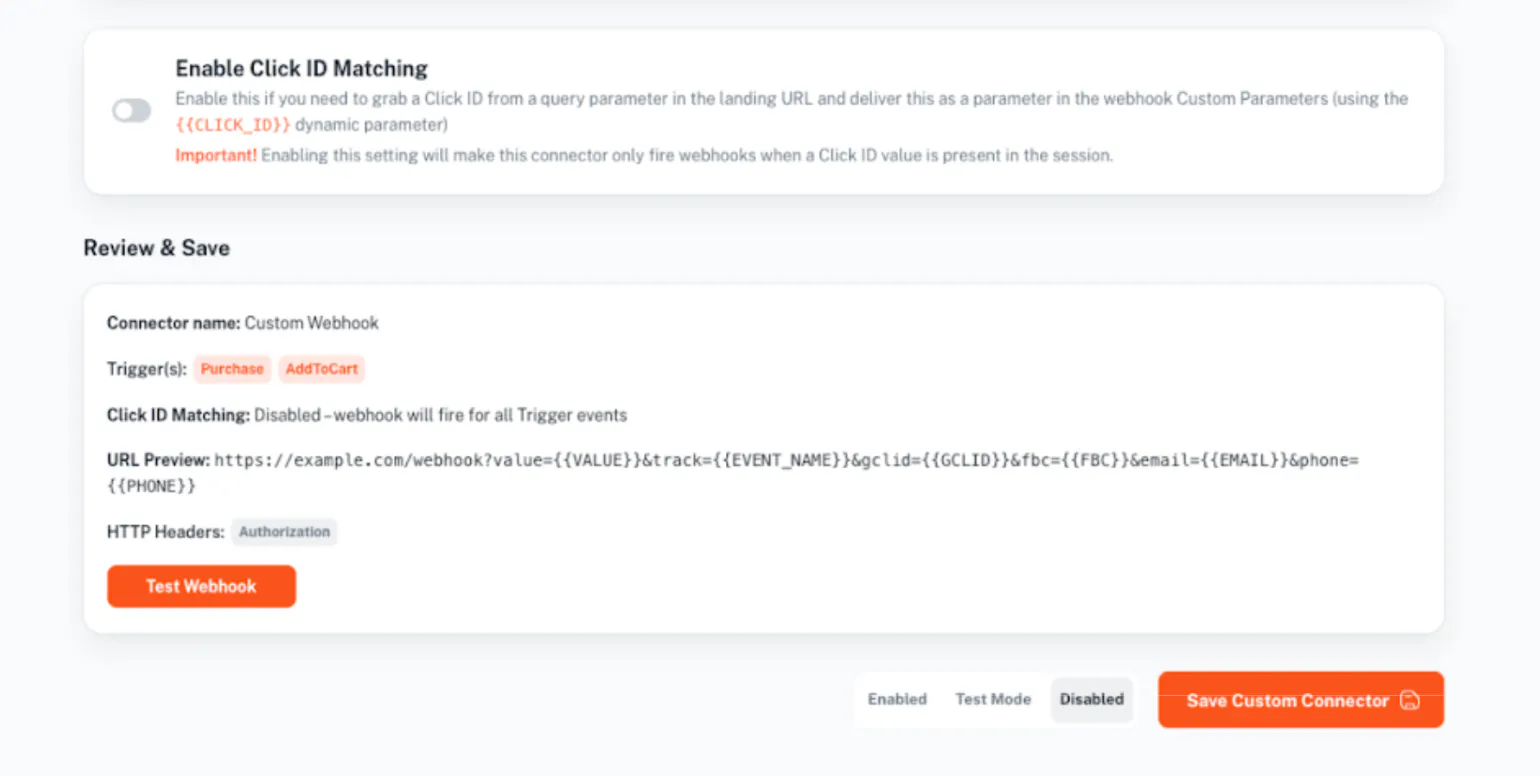This screenshot has height=776, width=1540.
Task: Click Save Custom Connector button text
Action: 1287,700
